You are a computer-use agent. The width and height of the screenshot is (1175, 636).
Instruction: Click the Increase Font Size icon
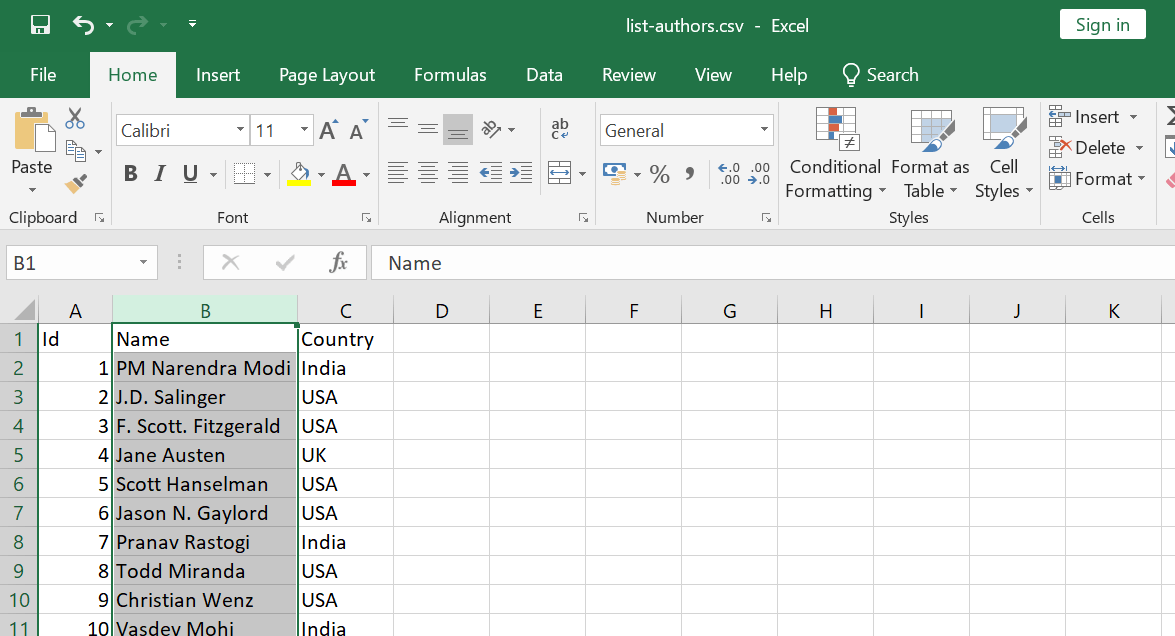pyautogui.click(x=326, y=128)
